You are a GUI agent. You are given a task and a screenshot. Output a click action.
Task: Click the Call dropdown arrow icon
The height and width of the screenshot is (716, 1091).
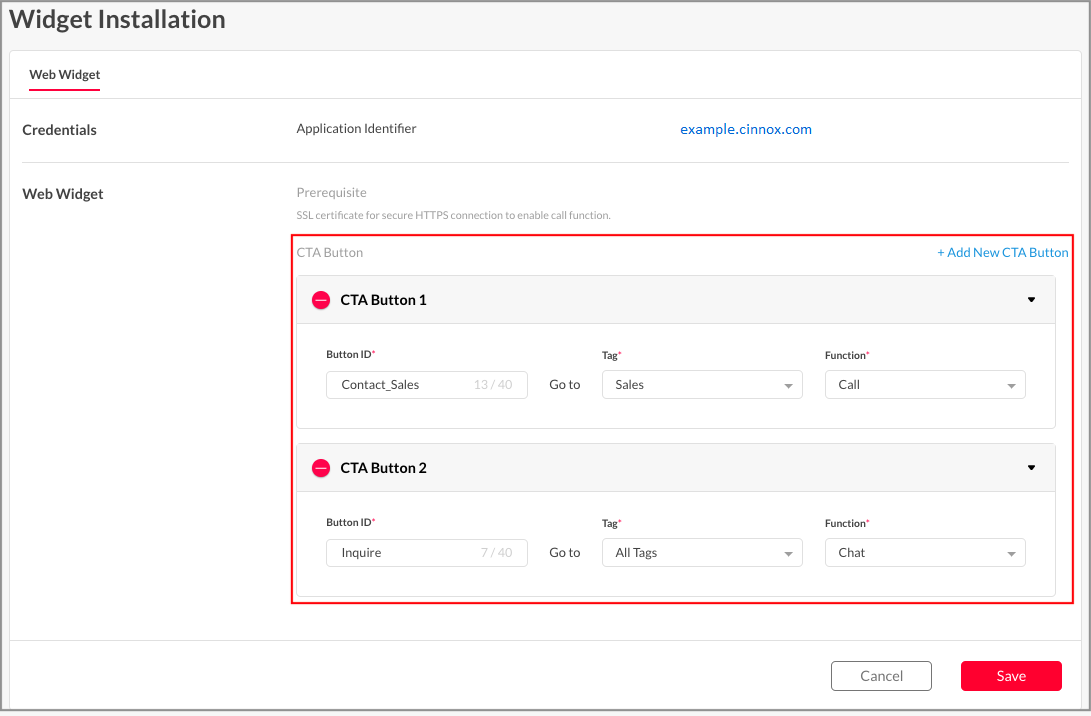click(1011, 386)
